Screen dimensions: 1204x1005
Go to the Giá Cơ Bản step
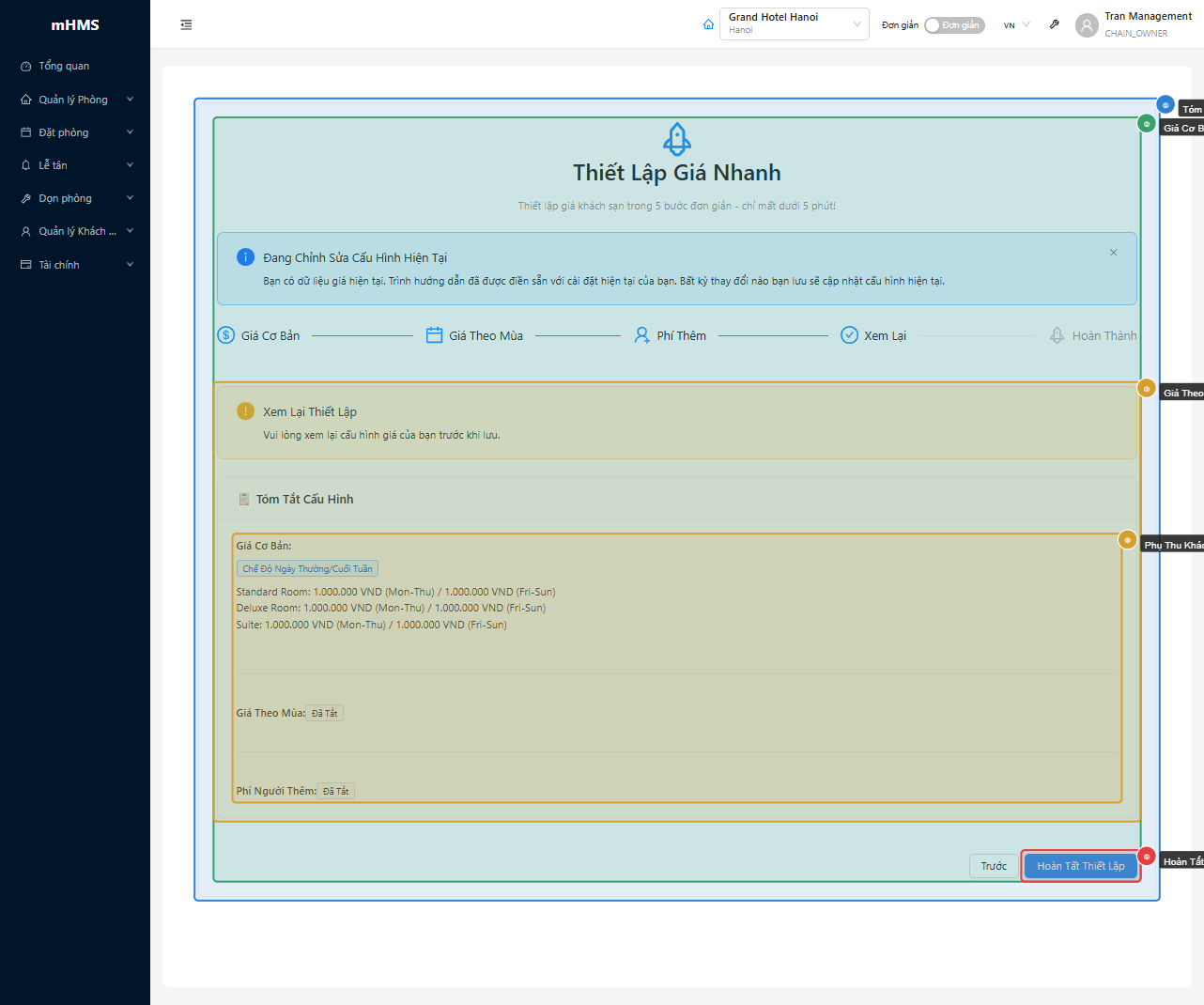pyautogui.click(x=259, y=335)
